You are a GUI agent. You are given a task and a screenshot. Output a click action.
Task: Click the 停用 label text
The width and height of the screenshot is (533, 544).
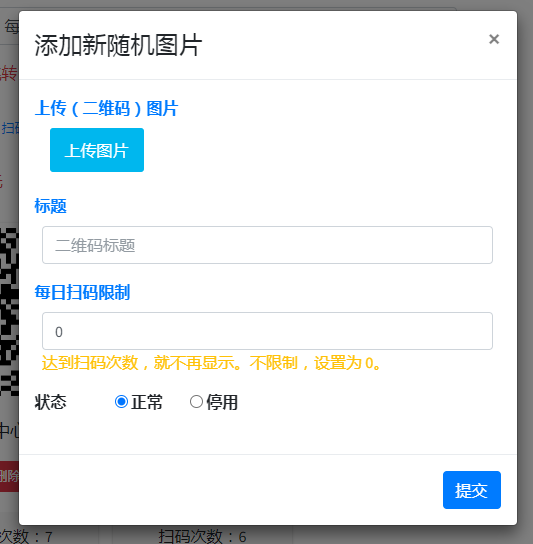(222, 402)
